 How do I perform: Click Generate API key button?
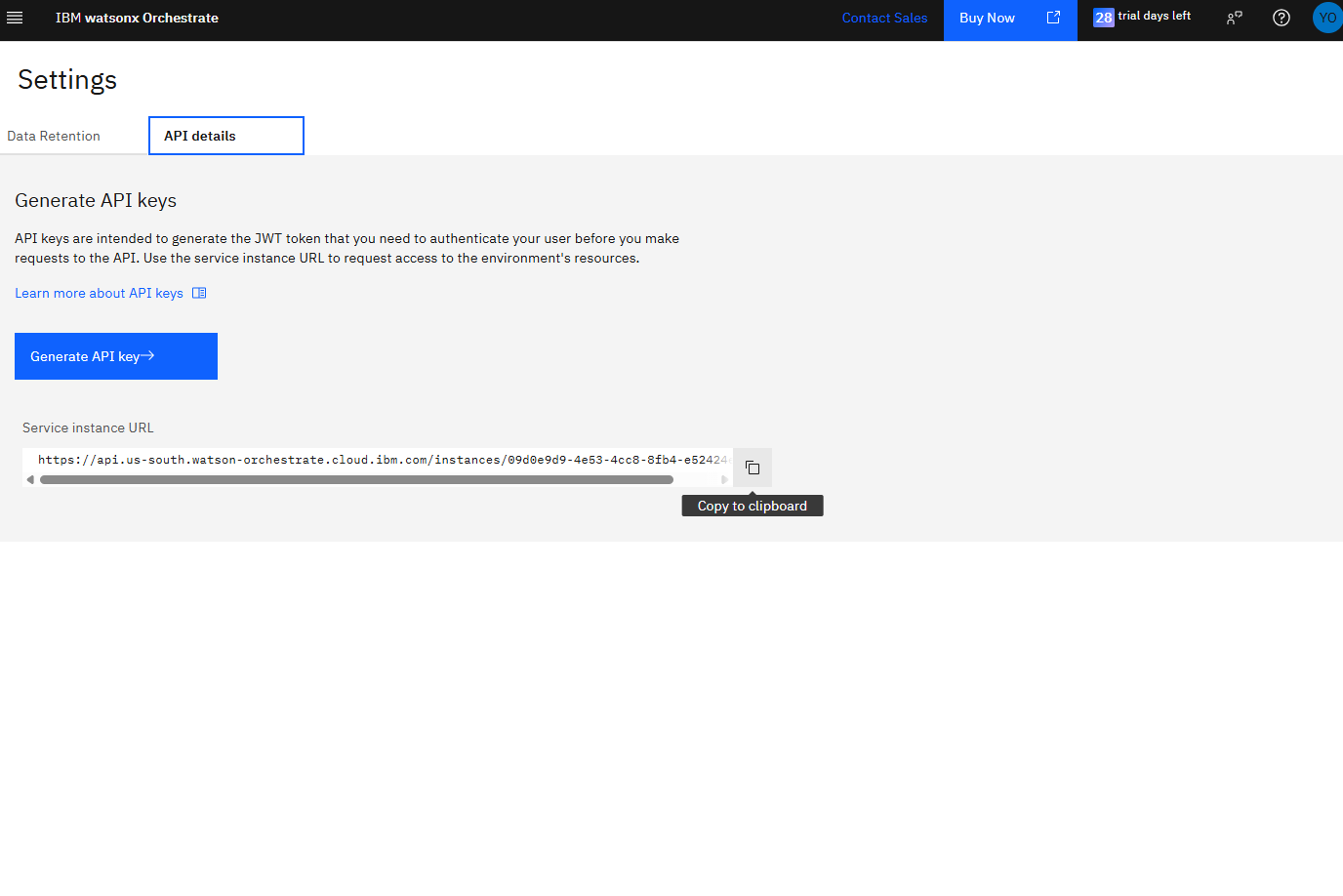tap(116, 356)
